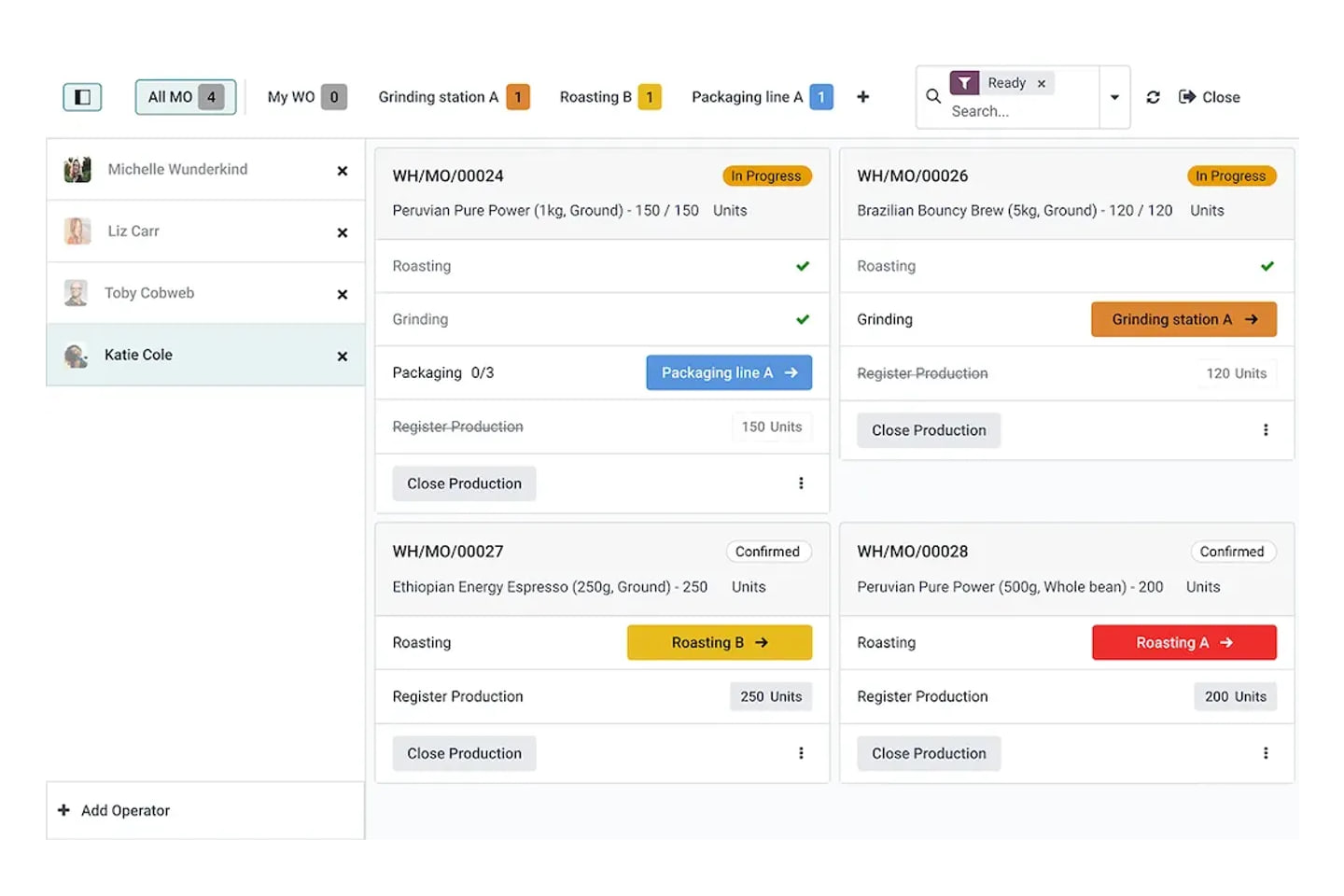Viewport: 1344px width, 896px height.
Task: Open the kebab menu for WH/MO/00027
Action: click(801, 753)
